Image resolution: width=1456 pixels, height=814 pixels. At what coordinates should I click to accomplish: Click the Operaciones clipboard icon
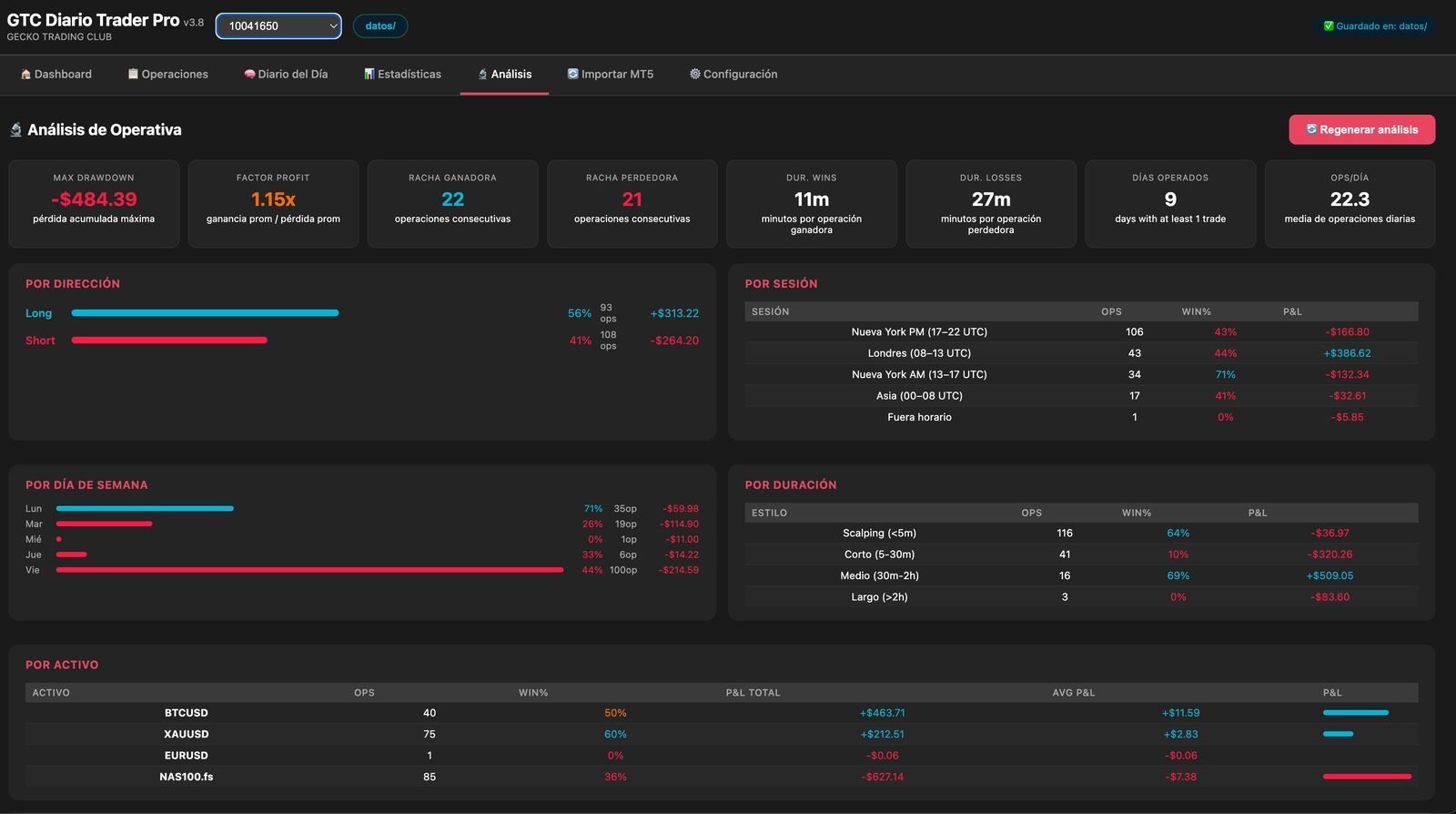133,75
